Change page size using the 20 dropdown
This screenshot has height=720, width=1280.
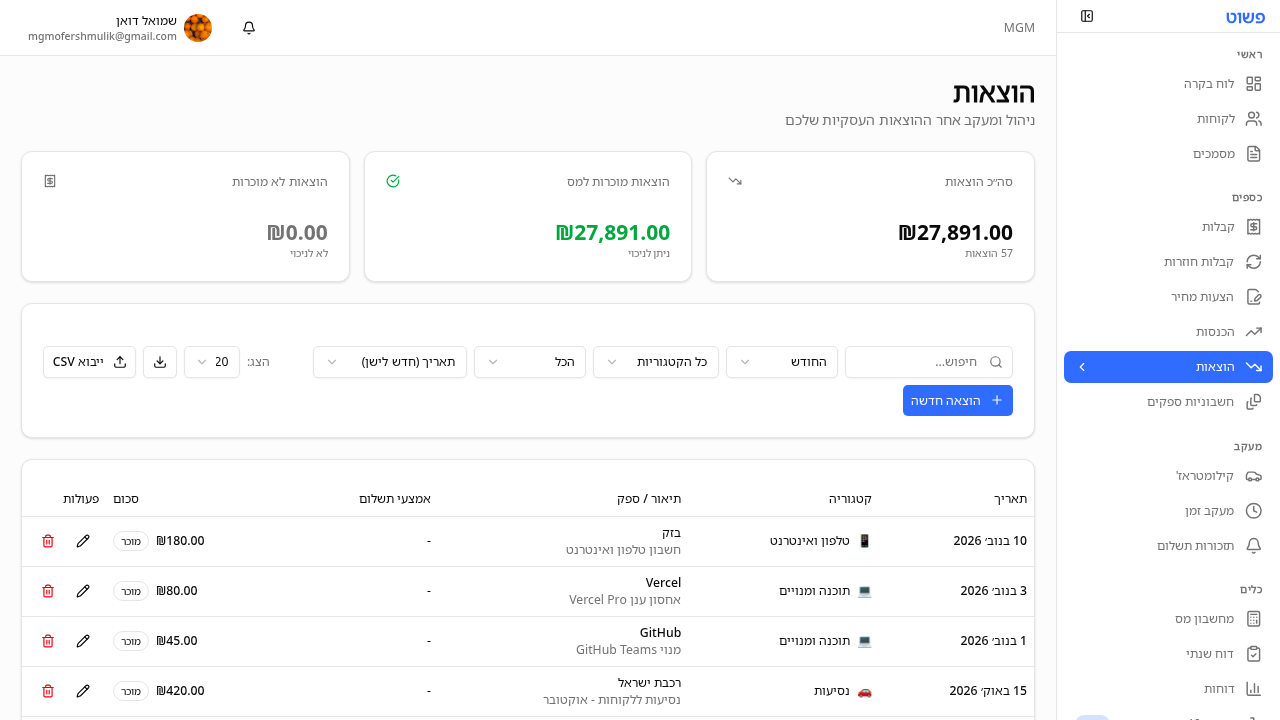pyautogui.click(x=211, y=362)
